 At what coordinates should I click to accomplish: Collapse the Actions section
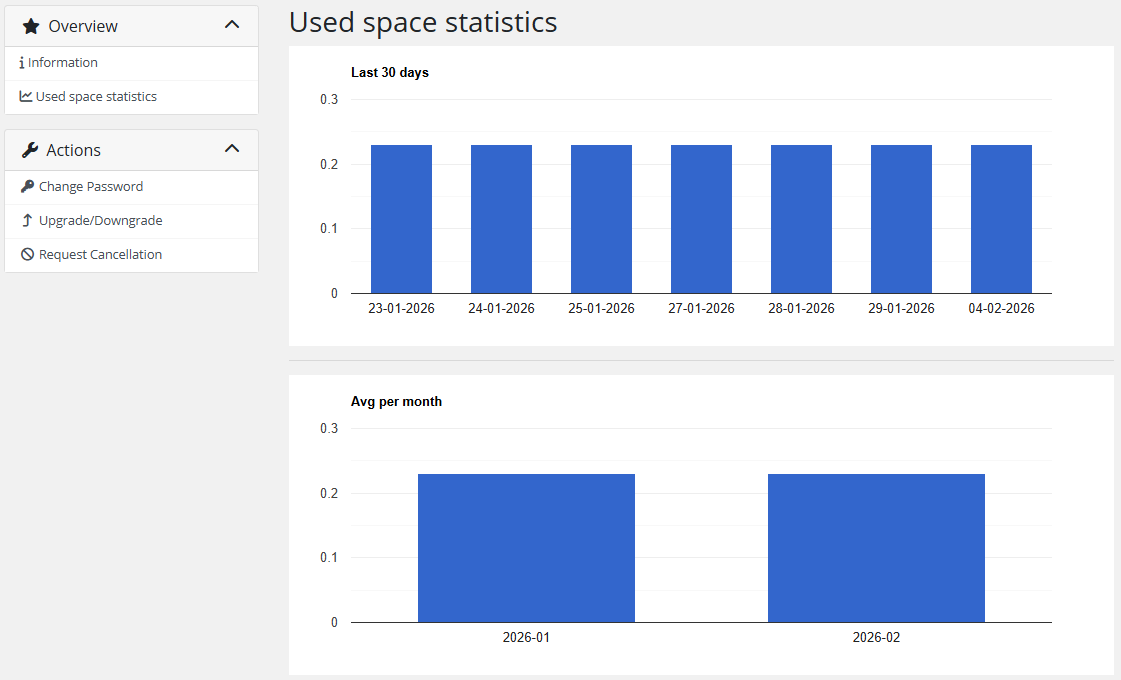(x=231, y=149)
